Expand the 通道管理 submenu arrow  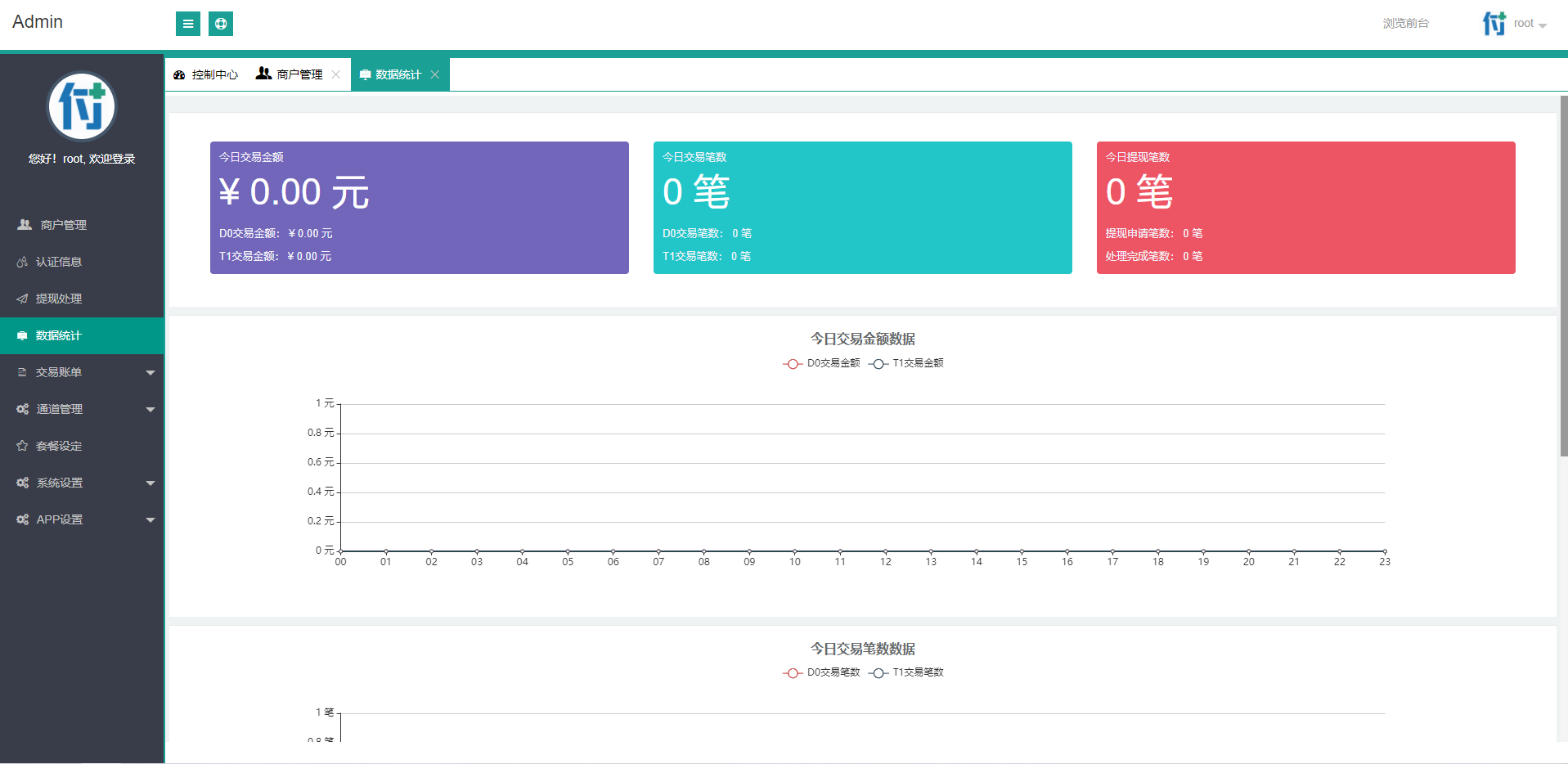tap(151, 410)
